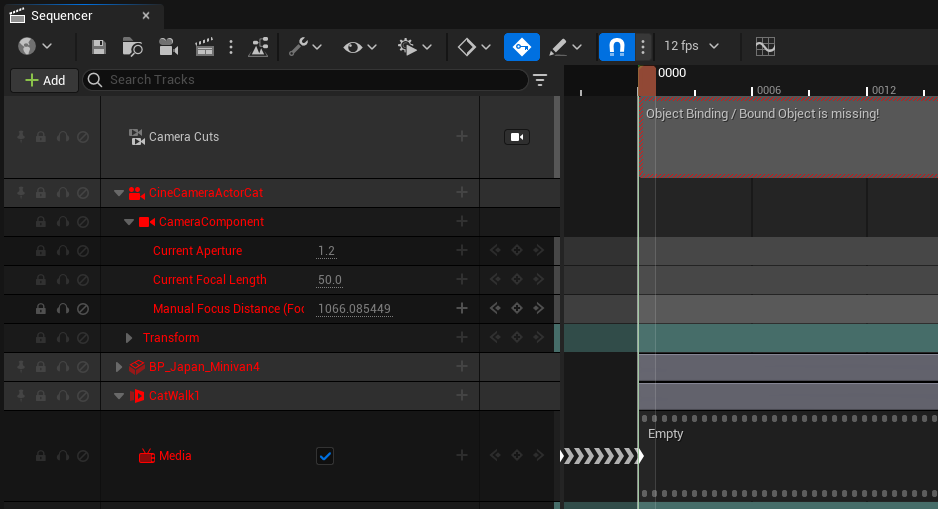Viewport: 938px width, 509px height.
Task: Toggle the auto-key button
Action: [x=521, y=47]
